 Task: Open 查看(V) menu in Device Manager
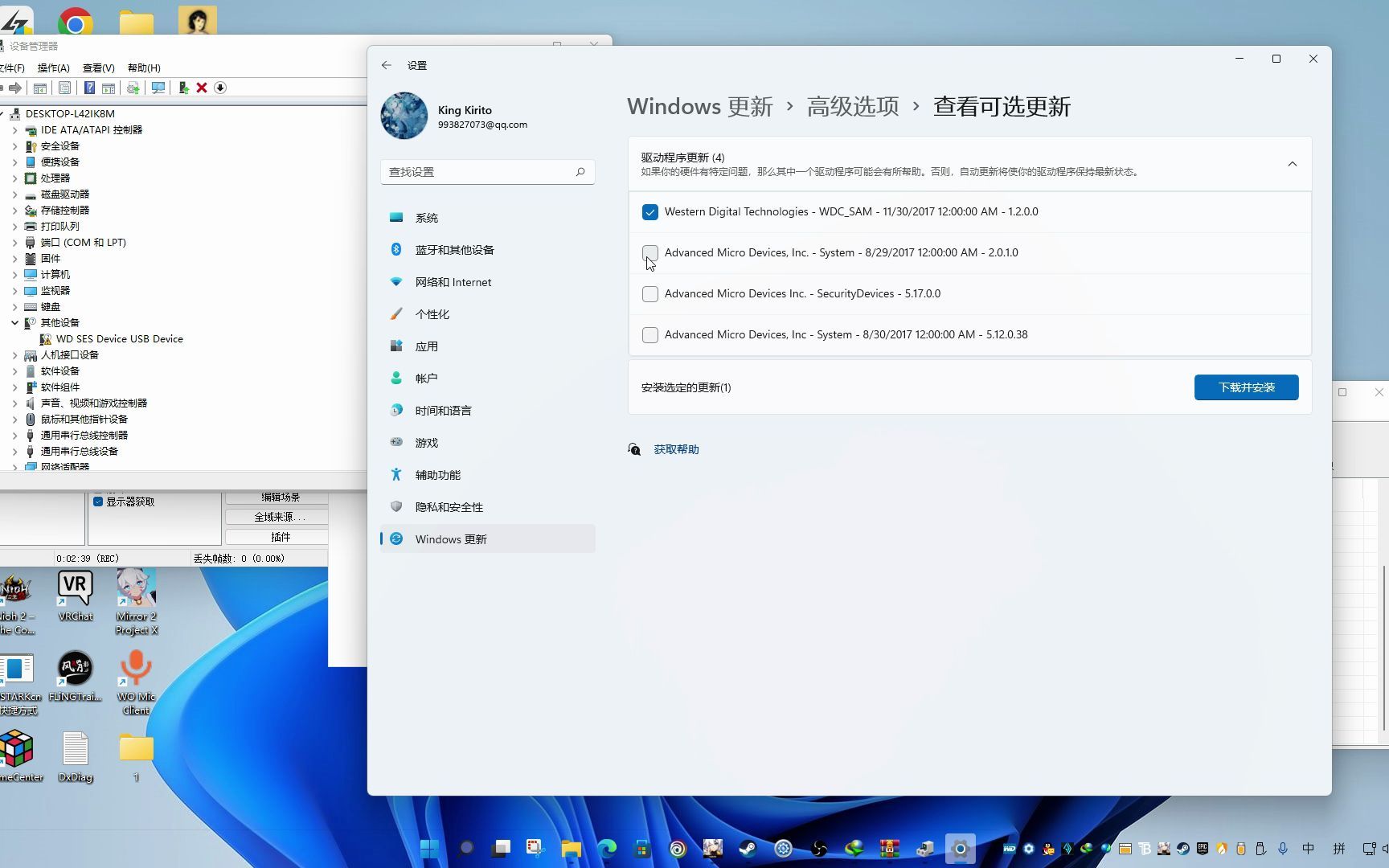(x=99, y=68)
